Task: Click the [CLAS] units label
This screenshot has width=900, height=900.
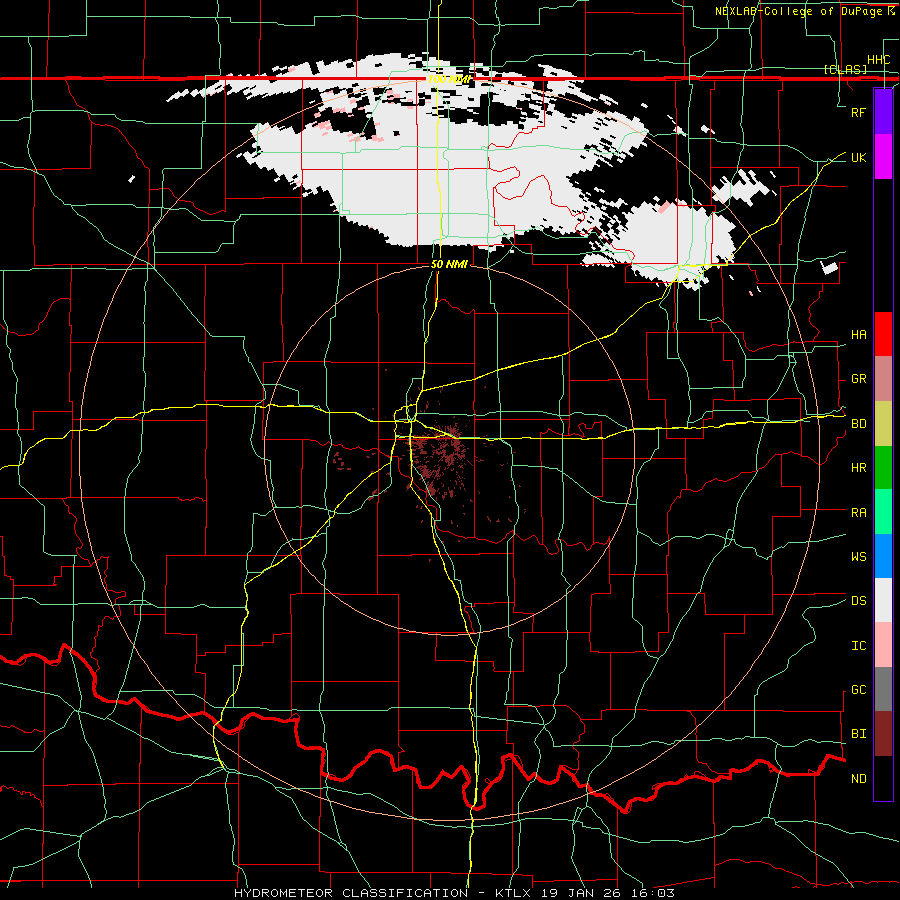Action: 845,69
